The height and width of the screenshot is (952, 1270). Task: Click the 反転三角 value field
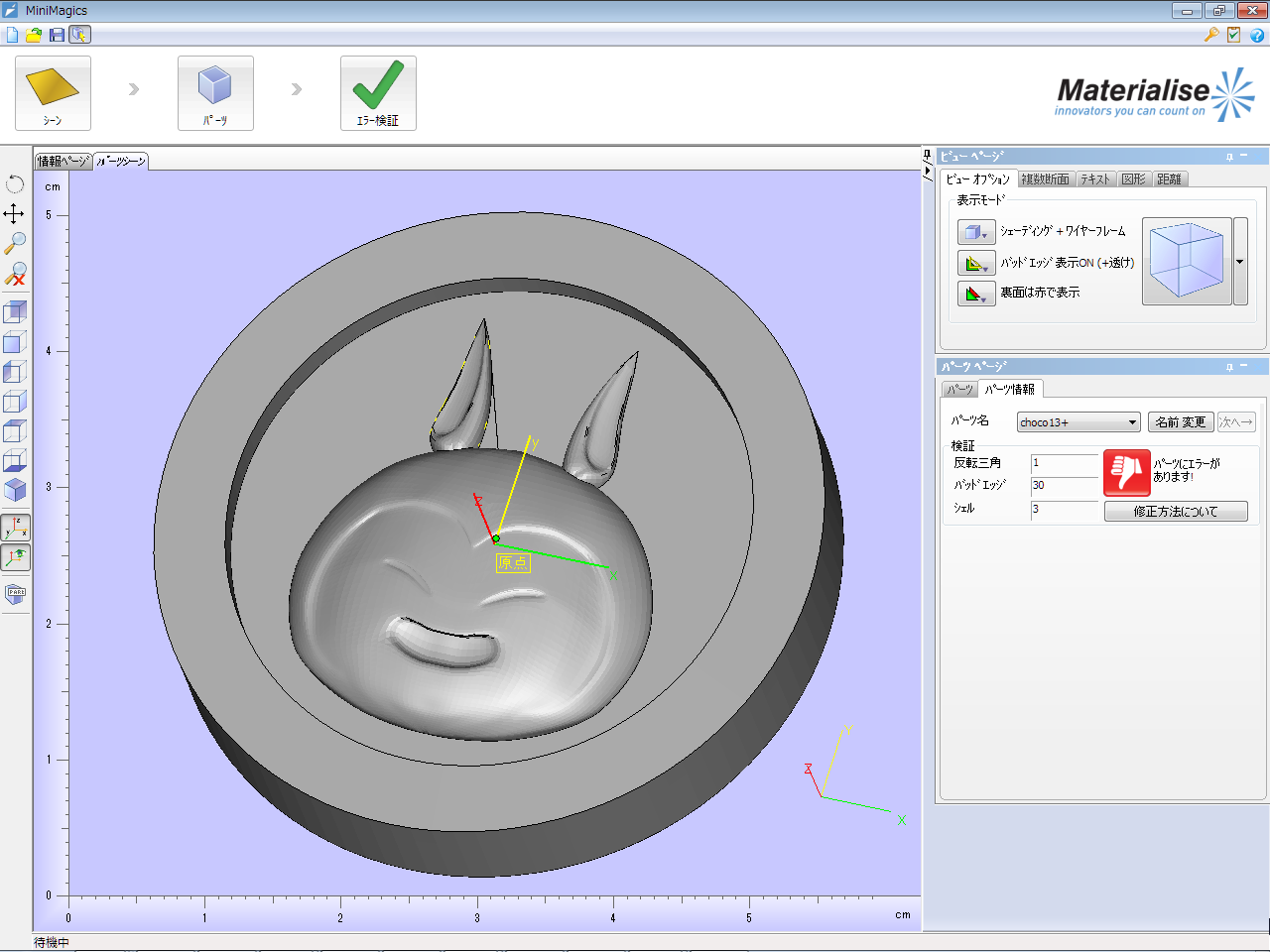pyautogui.click(x=1065, y=463)
